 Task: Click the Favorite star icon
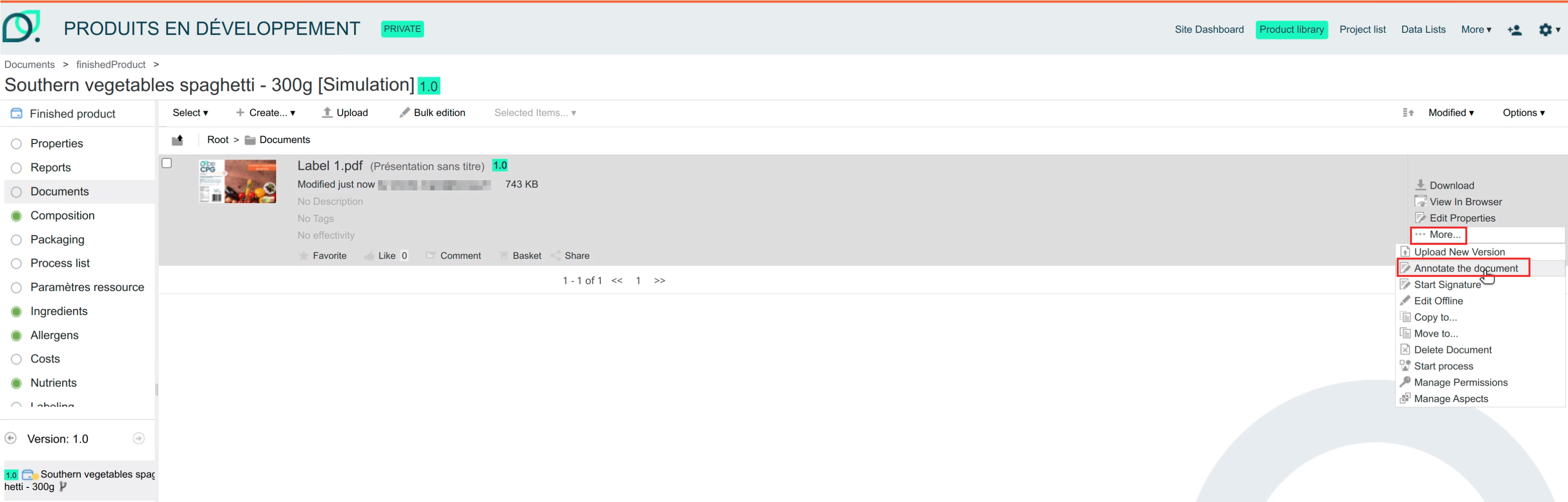[x=304, y=256]
